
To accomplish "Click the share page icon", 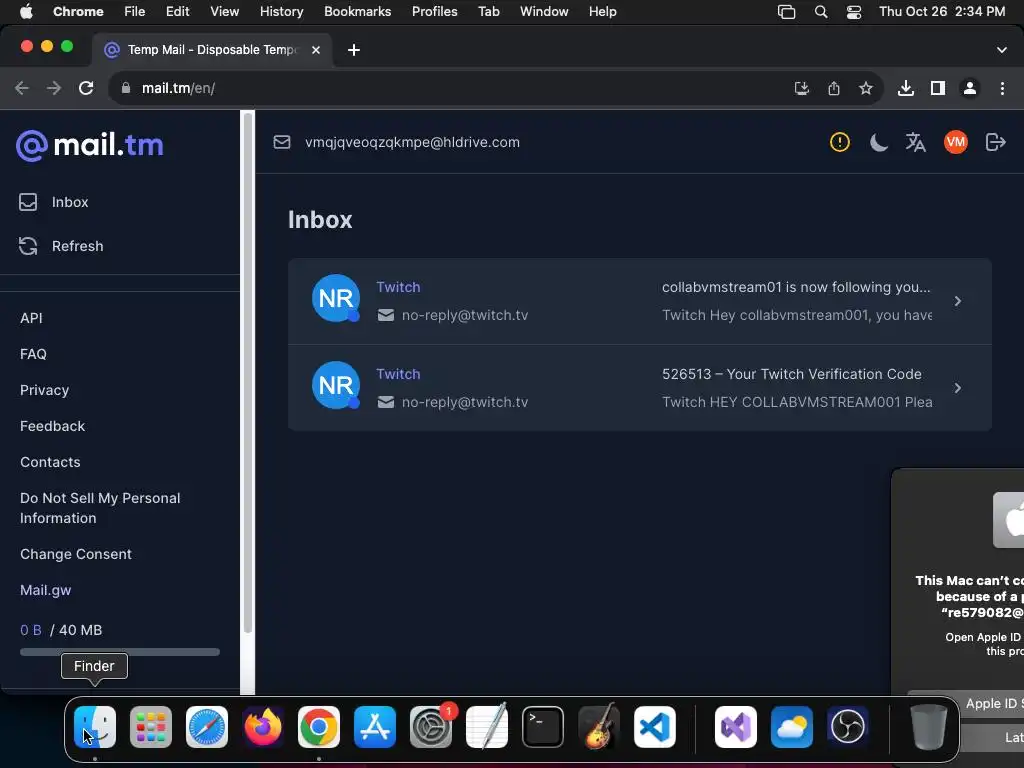I will point(834,88).
